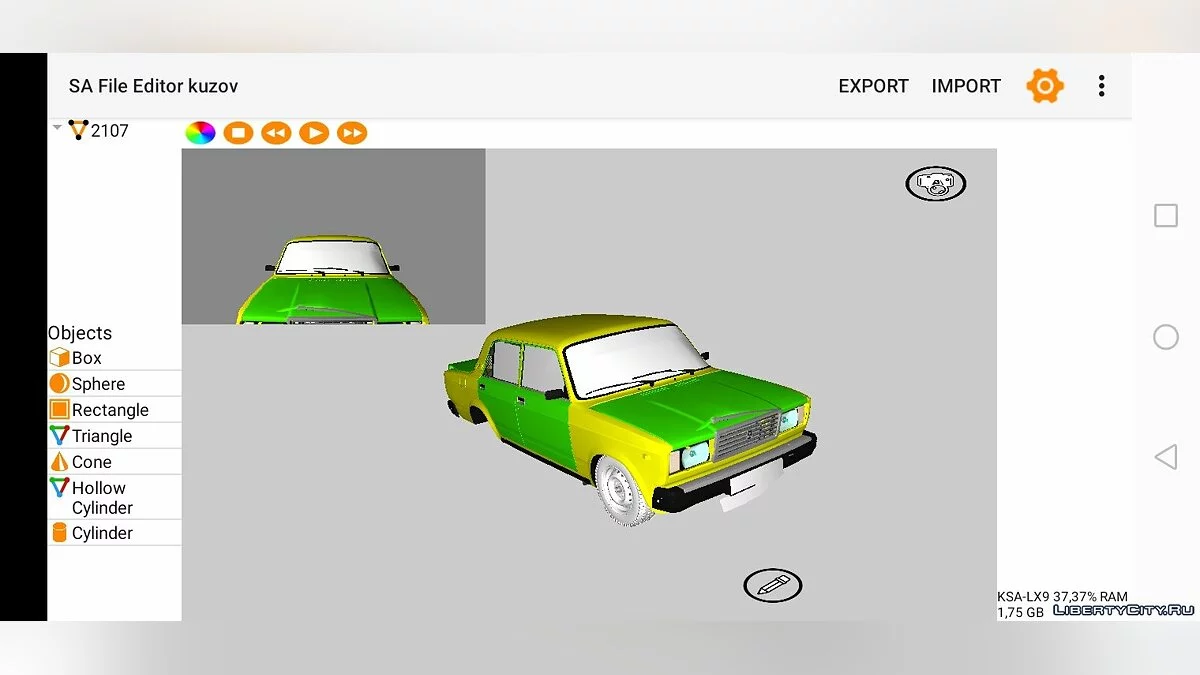Add a Box object

point(86,358)
